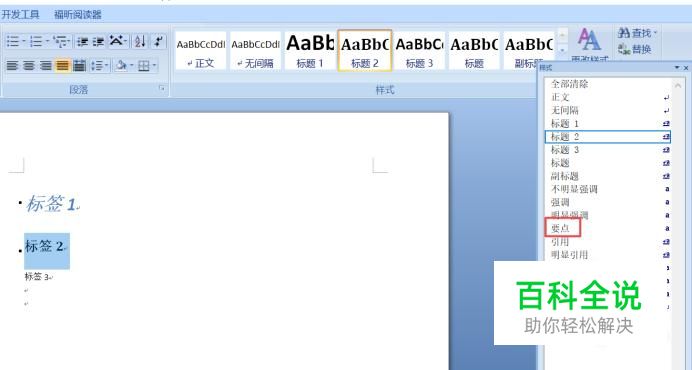692x370 pixels.
Task: Apply bullet list formatting icon
Action: pyautogui.click(x=12, y=42)
